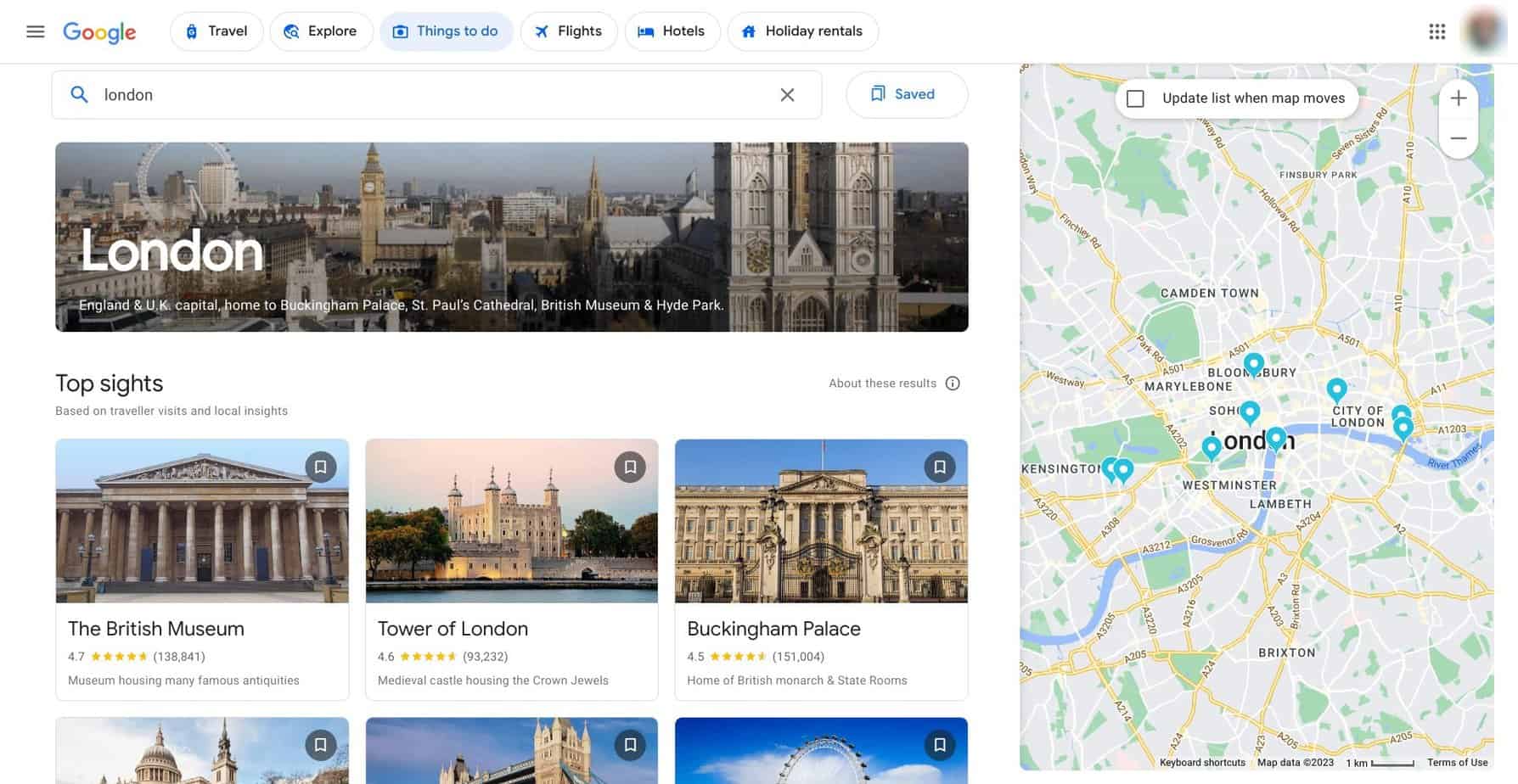The width and height of the screenshot is (1518, 784).
Task: Bookmark the Tower Bridge card
Action: tap(630, 745)
